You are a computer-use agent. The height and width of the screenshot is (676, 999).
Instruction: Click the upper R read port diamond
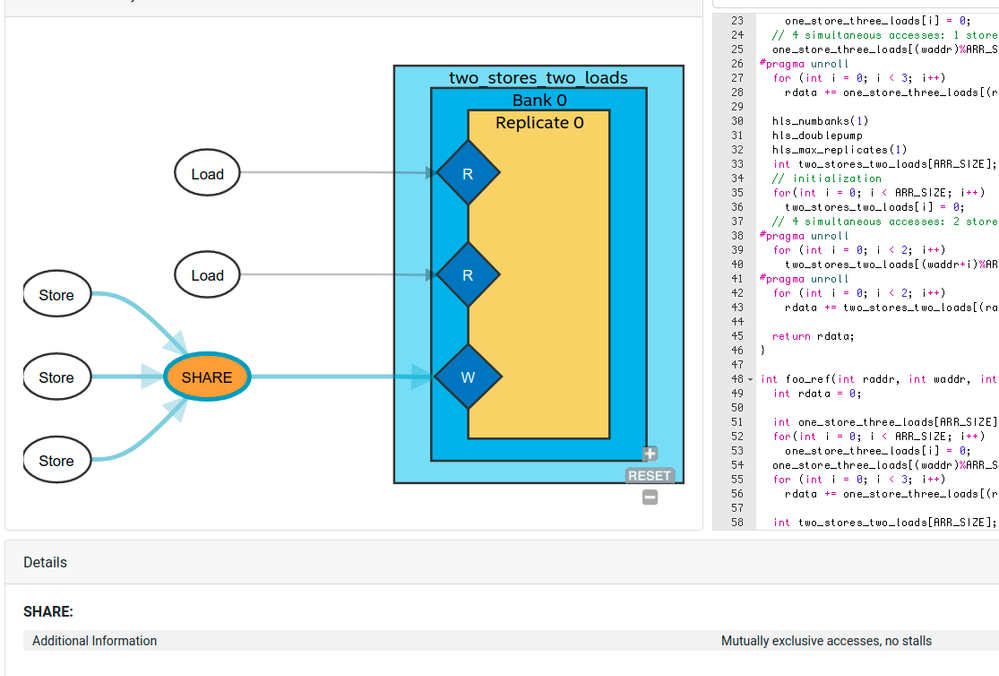pos(468,173)
